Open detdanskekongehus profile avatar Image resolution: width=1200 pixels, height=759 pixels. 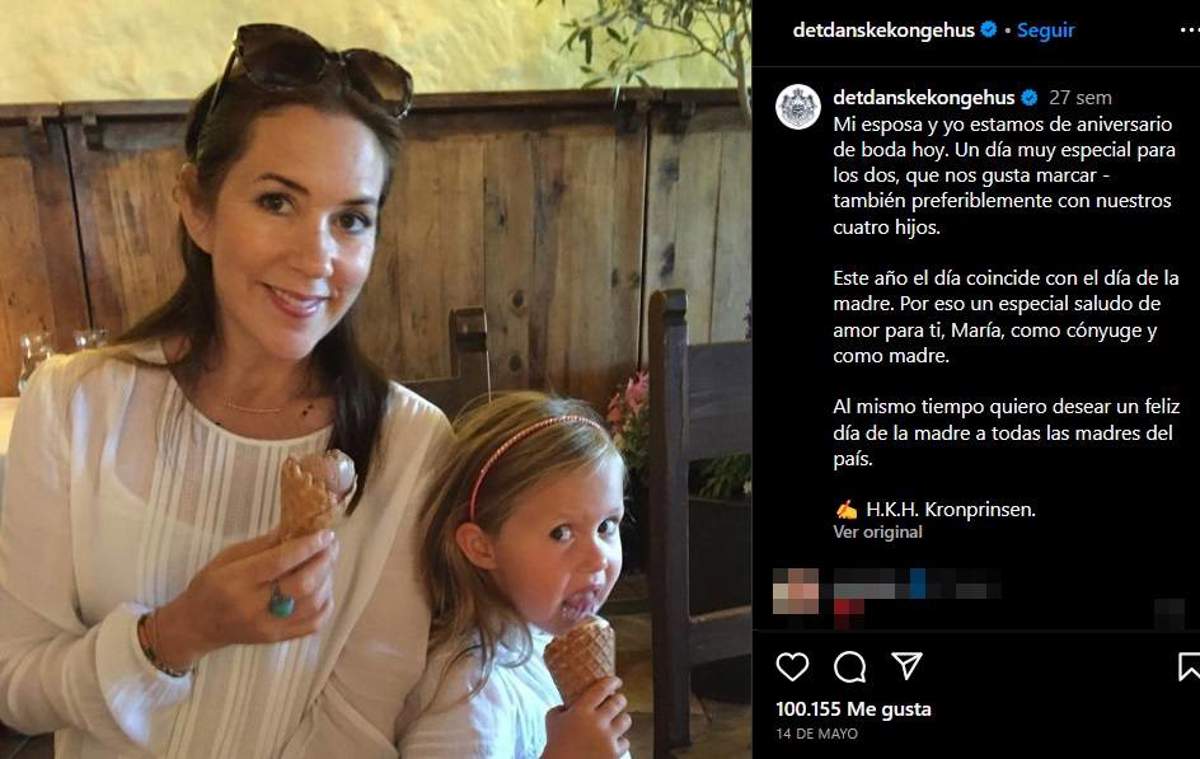[797, 107]
